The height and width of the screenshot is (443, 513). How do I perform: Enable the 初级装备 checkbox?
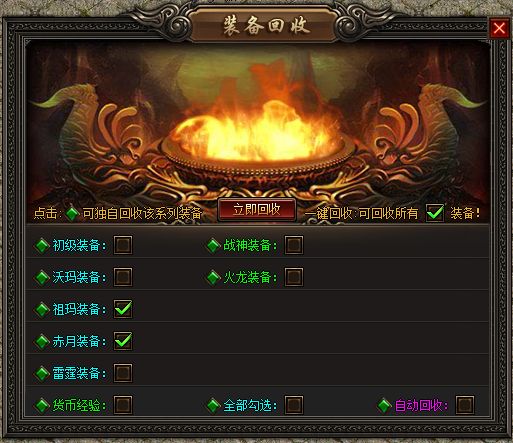point(123,245)
